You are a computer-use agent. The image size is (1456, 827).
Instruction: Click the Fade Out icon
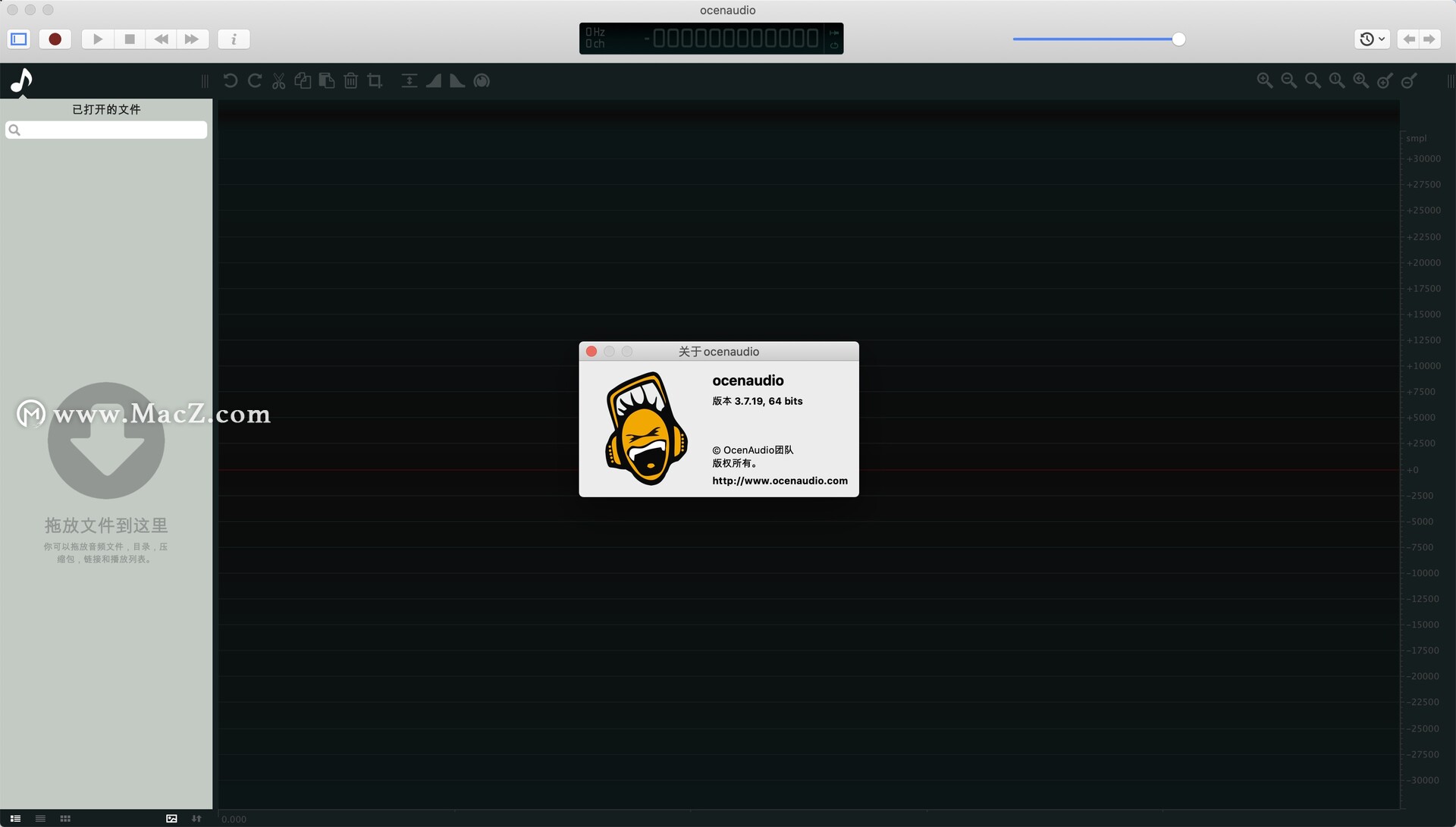click(x=457, y=80)
